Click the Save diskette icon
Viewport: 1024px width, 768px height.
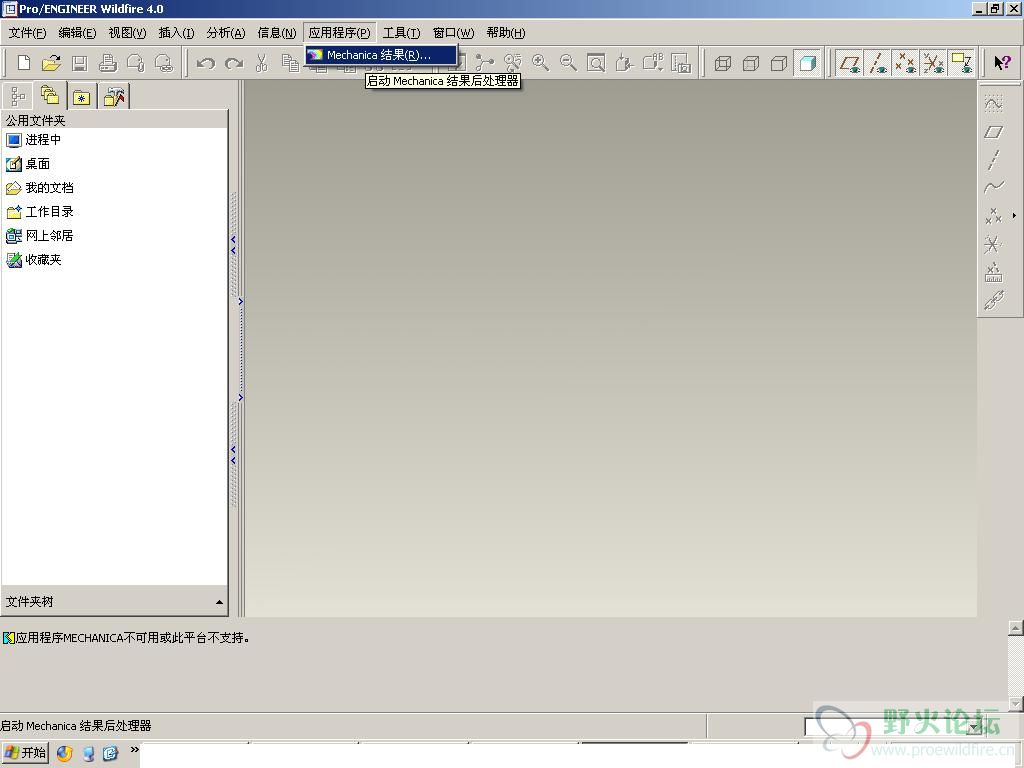pyautogui.click(x=80, y=63)
